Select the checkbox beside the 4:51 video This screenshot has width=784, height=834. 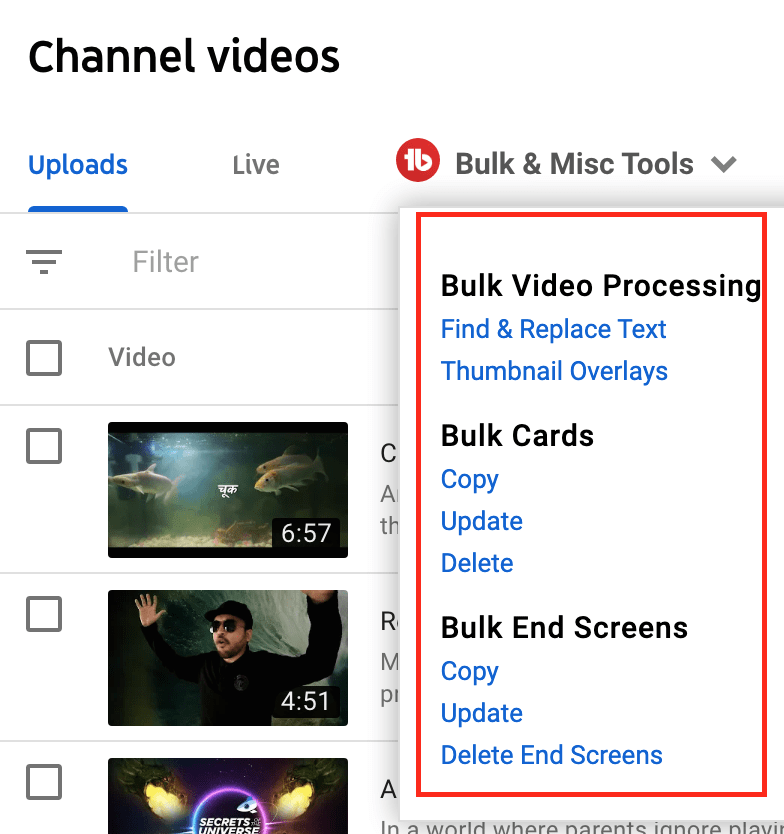pos(44,614)
